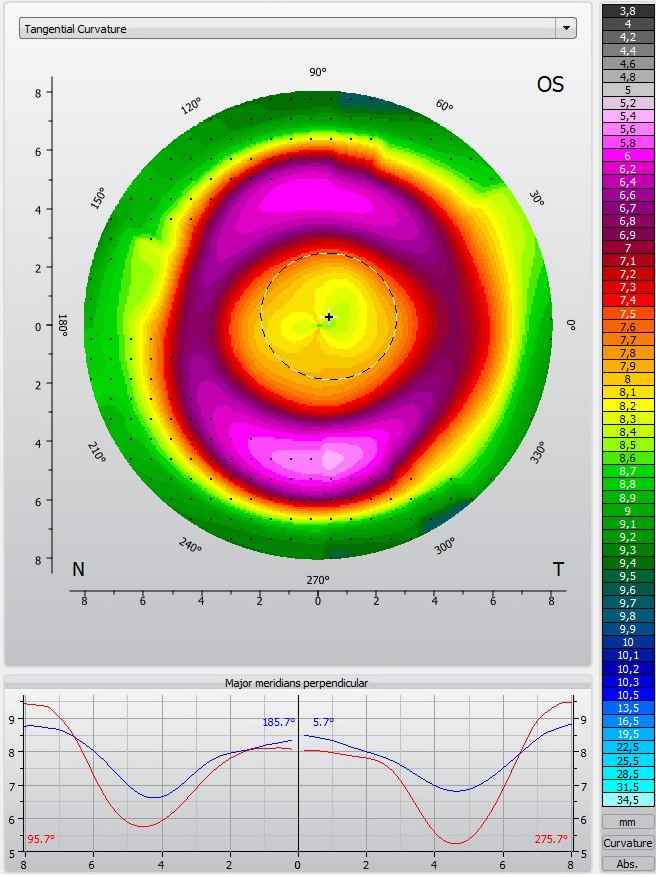Choose the 8,8 green scale swatch
The width and height of the screenshot is (656, 877).
(627, 484)
